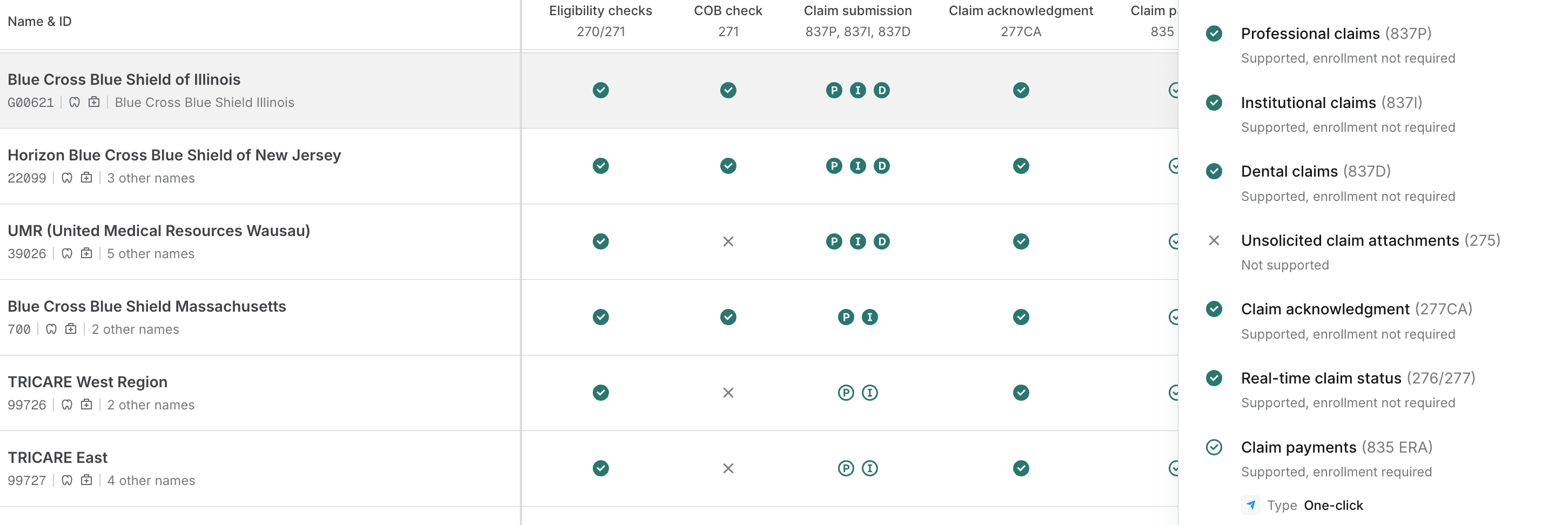Click the Eligibility checks column header
The height and width of the screenshot is (525, 1568).
(600, 11)
